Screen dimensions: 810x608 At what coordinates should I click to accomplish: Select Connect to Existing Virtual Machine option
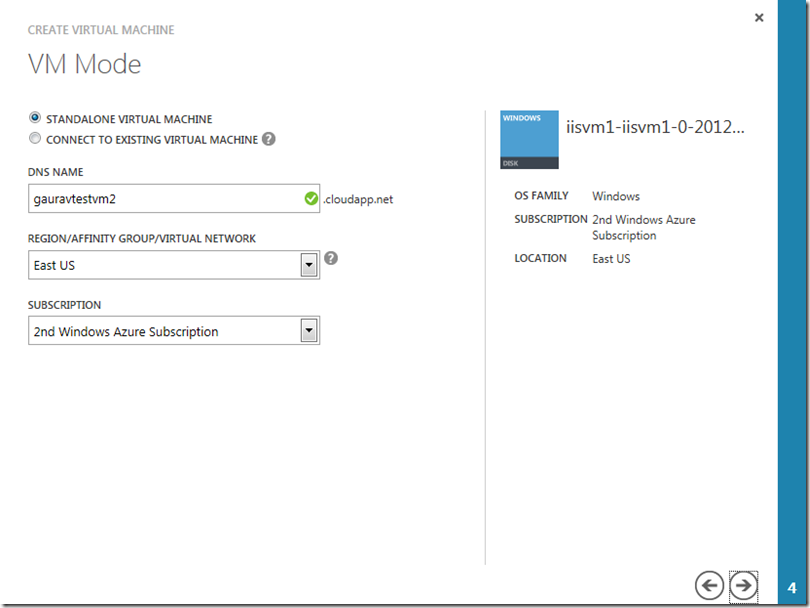(35, 138)
